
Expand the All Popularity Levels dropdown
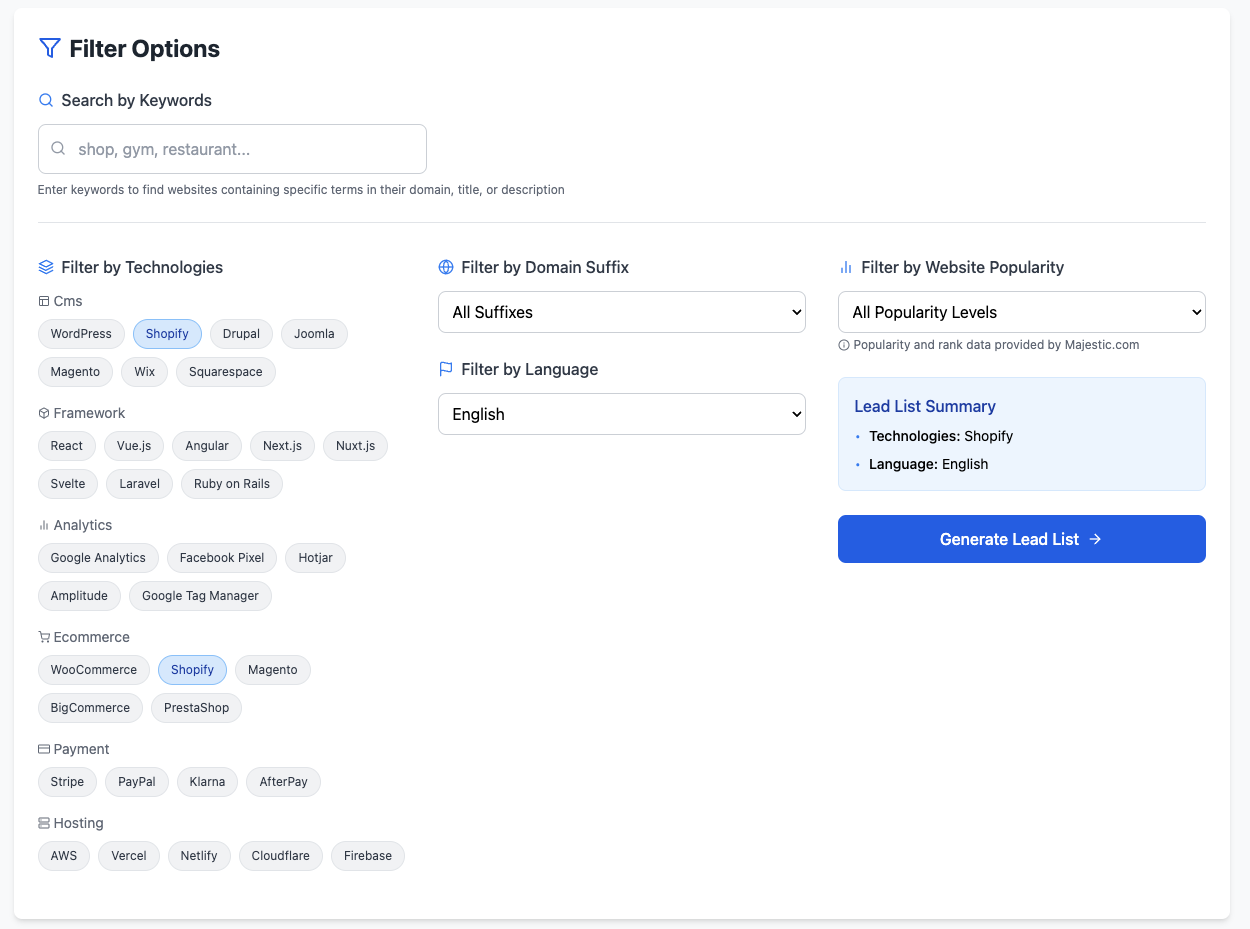(1021, 312)
